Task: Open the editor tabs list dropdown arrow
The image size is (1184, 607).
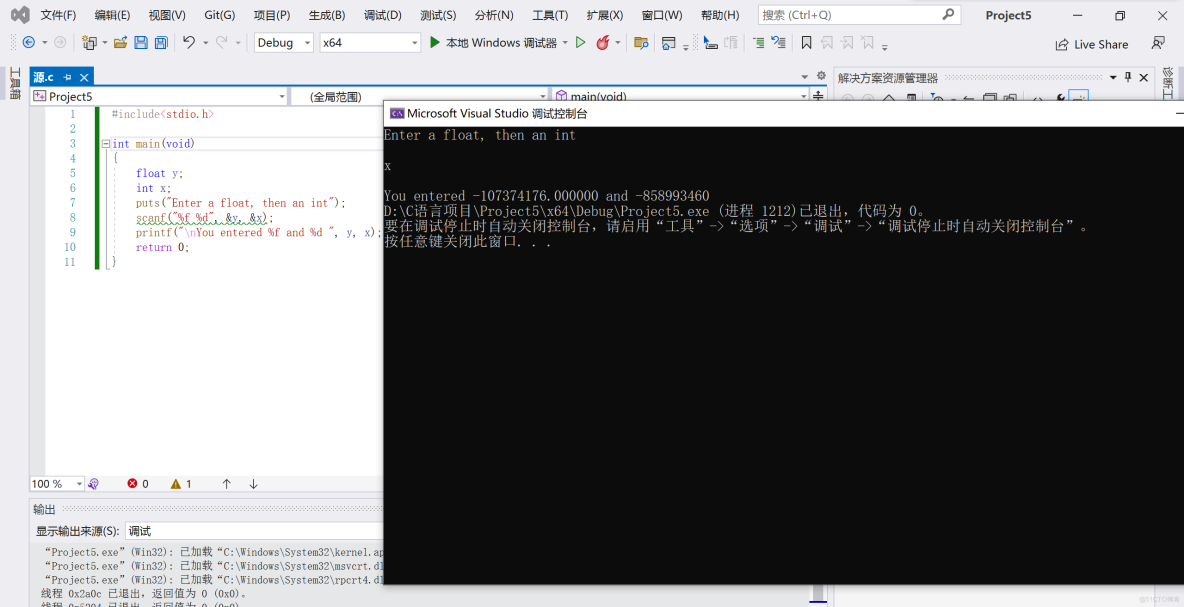Action: [804, 77]
